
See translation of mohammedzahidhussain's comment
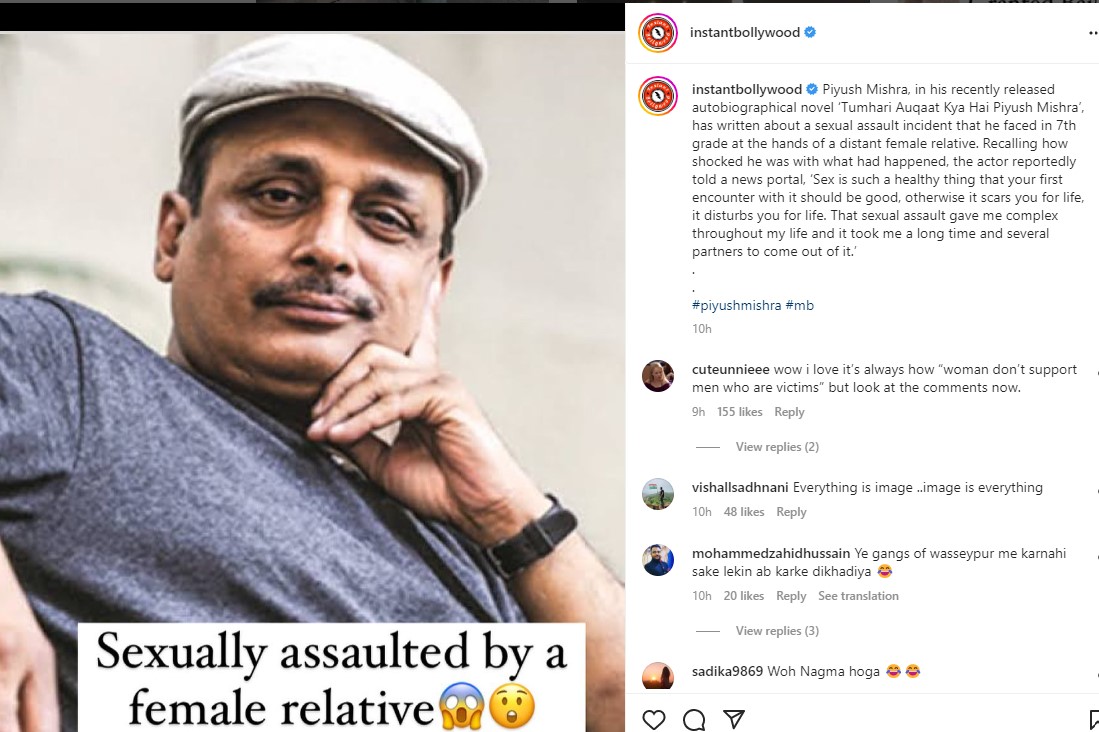pyautogui.click(x=858, y=596)
